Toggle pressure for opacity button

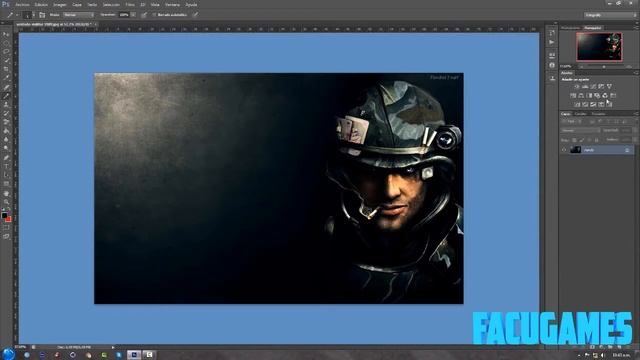pyautogui.click(x=144, y=15)
